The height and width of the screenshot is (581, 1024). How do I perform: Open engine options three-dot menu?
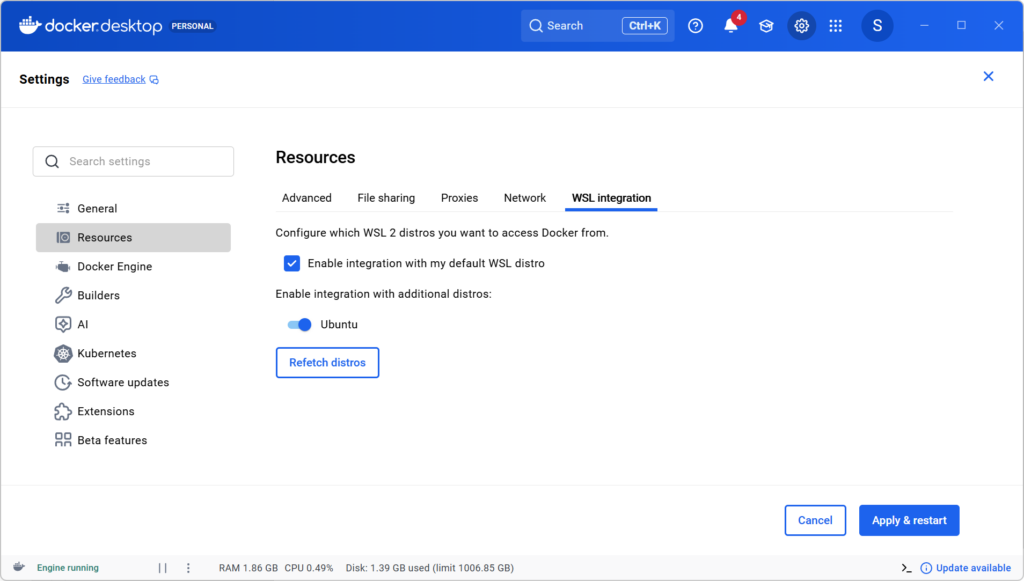coord(188,568)
